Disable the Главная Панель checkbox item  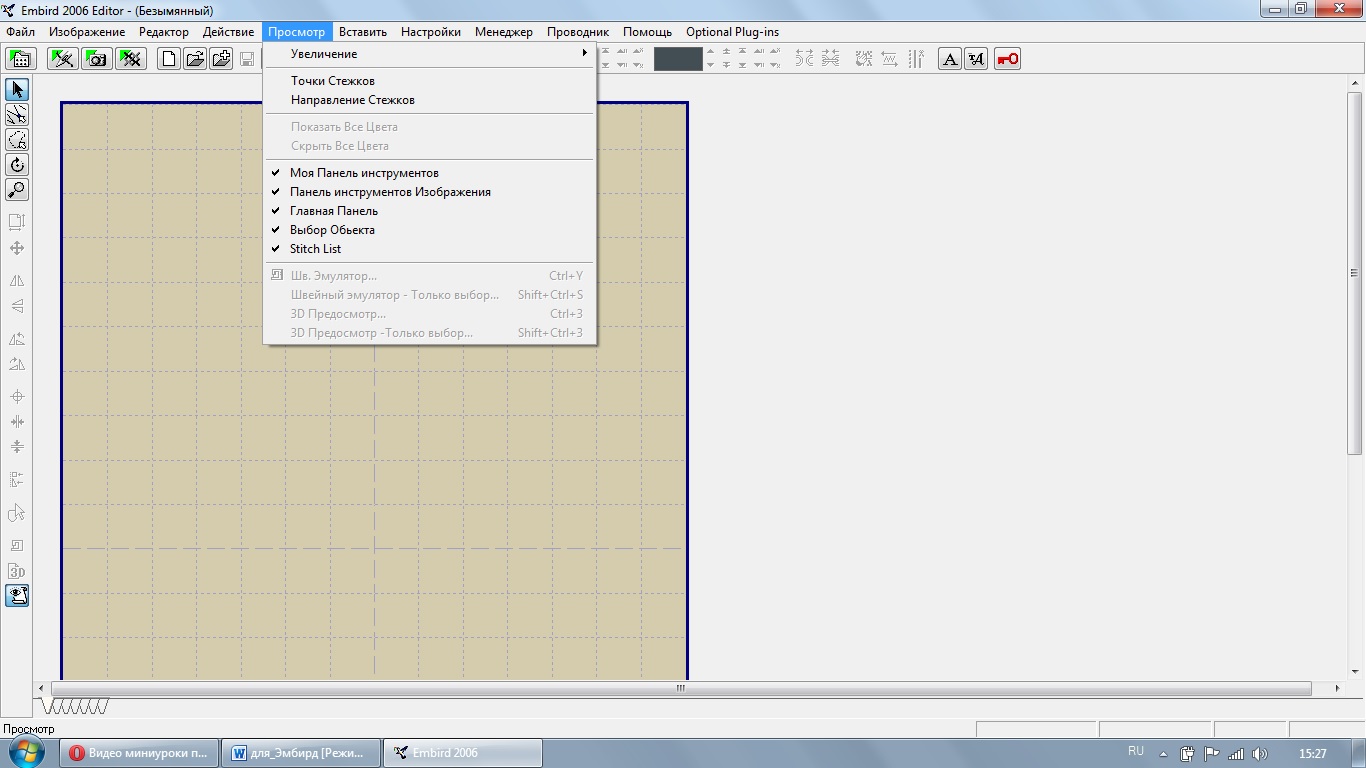[334, 211]
